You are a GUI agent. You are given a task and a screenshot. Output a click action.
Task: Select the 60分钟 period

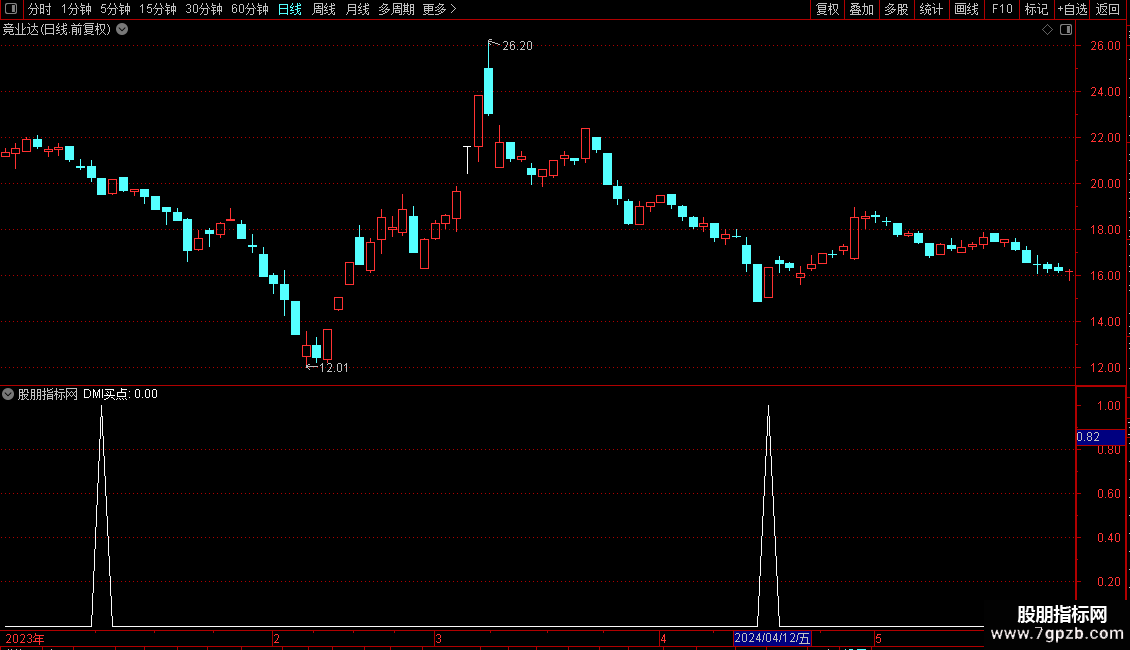(250, 9)
